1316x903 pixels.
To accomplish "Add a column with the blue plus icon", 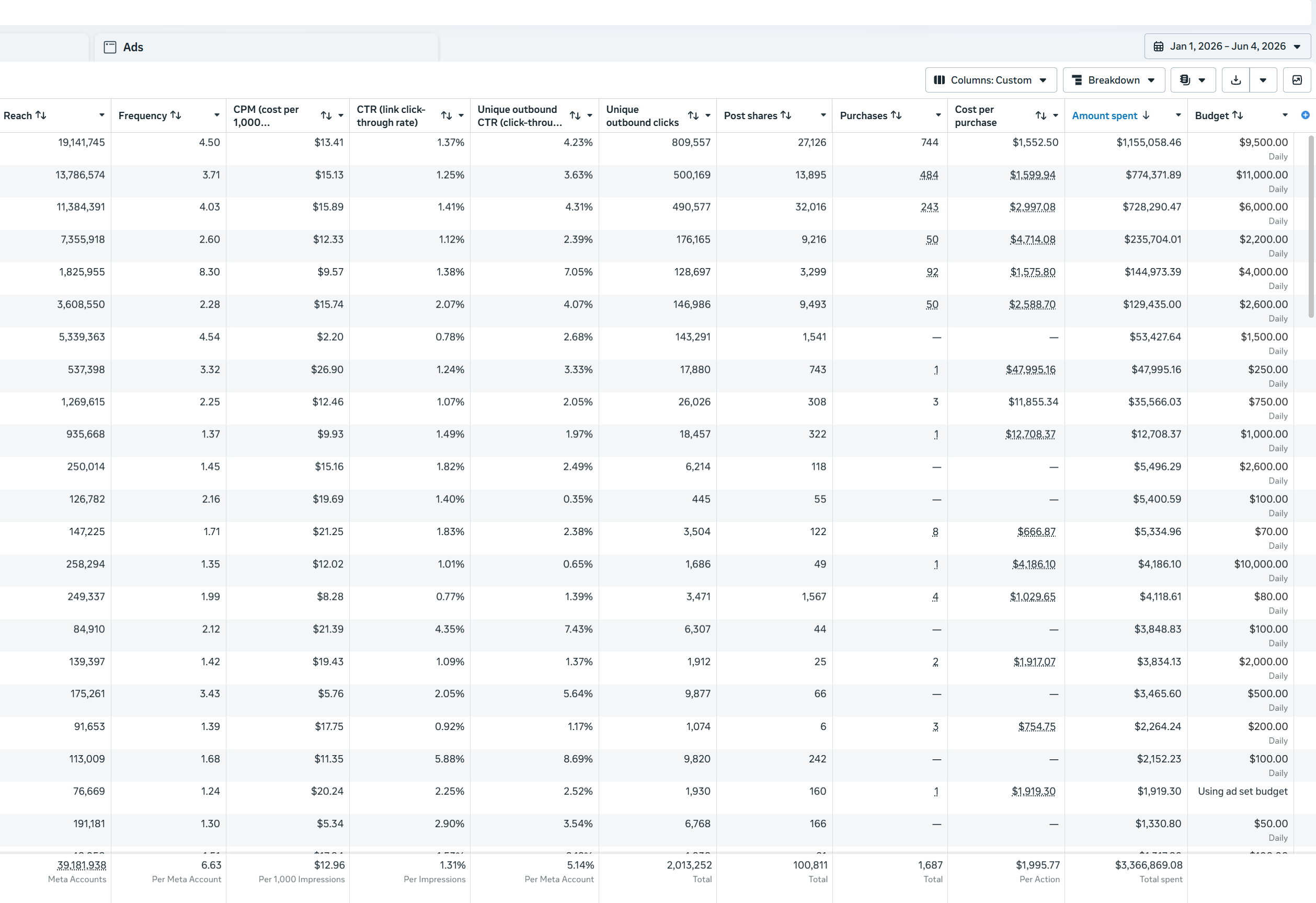I will point(1305,115).
